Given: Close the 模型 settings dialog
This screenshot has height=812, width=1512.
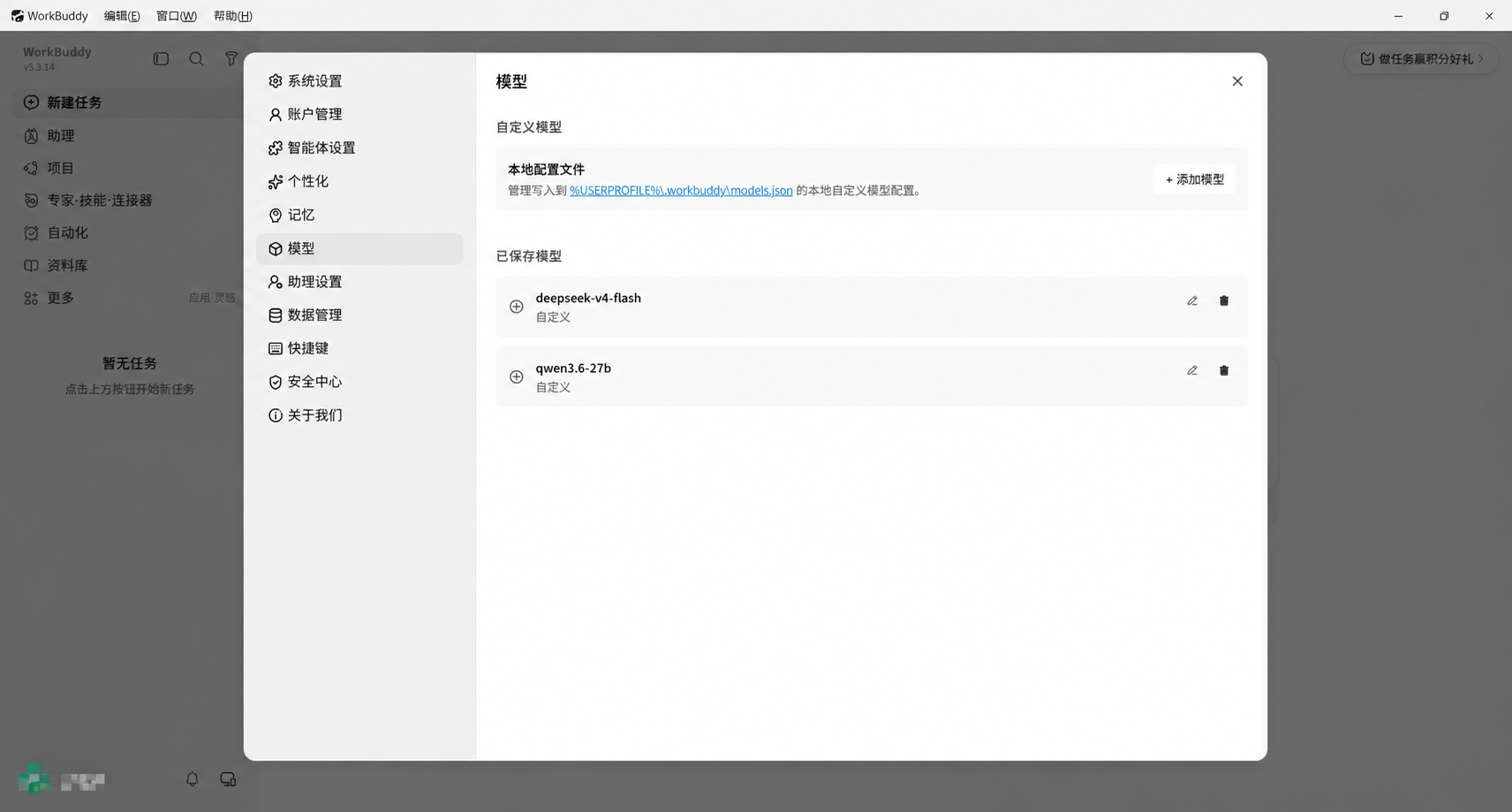Looking at the screenshot, I should pyautogui.click(x=1237, y=81).
